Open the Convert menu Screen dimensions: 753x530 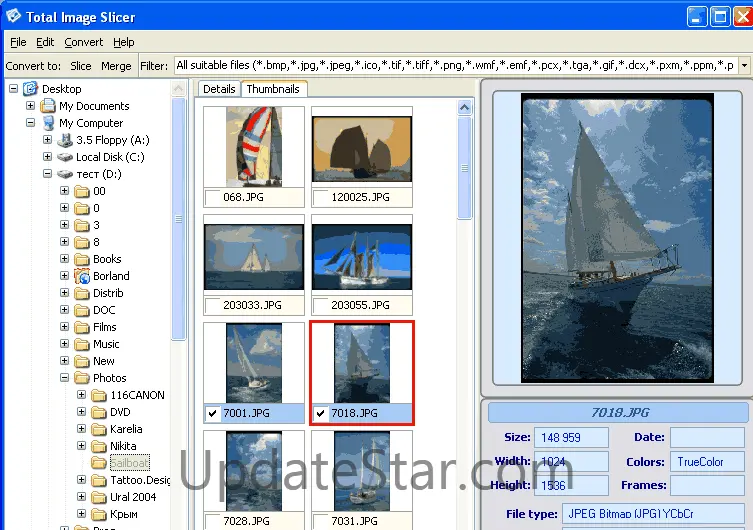coord(84,43)
